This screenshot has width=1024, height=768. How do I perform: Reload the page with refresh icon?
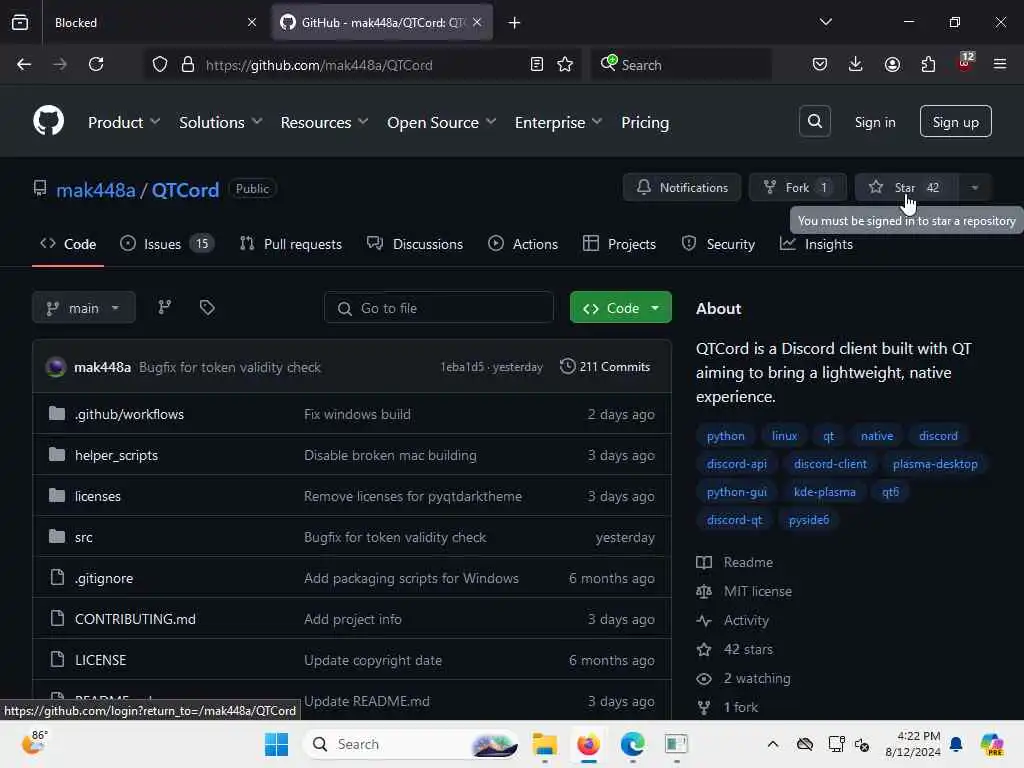coord(96,65)
